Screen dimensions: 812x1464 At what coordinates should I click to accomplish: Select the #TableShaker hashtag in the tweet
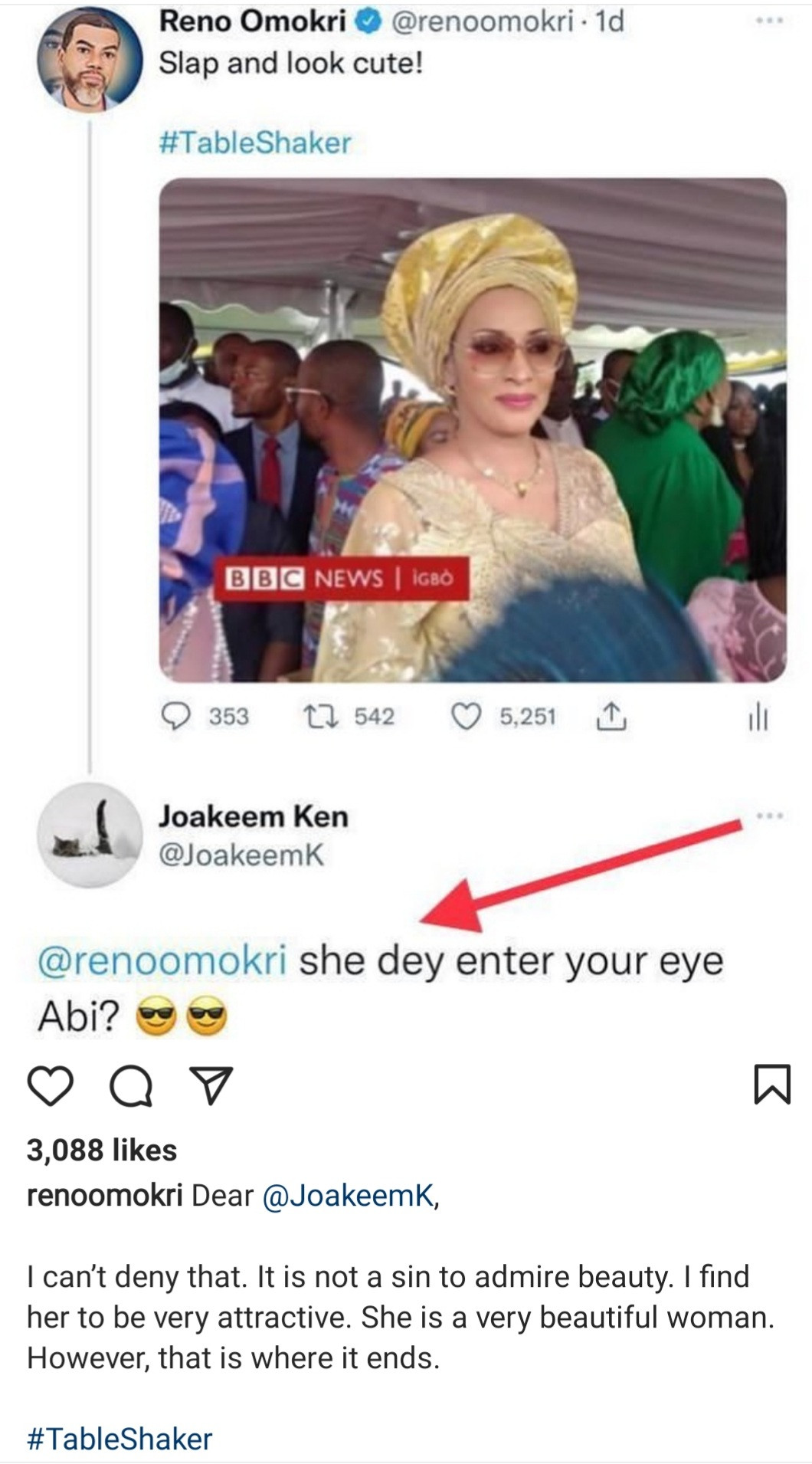pyautogui.click(x=254, y=141)
